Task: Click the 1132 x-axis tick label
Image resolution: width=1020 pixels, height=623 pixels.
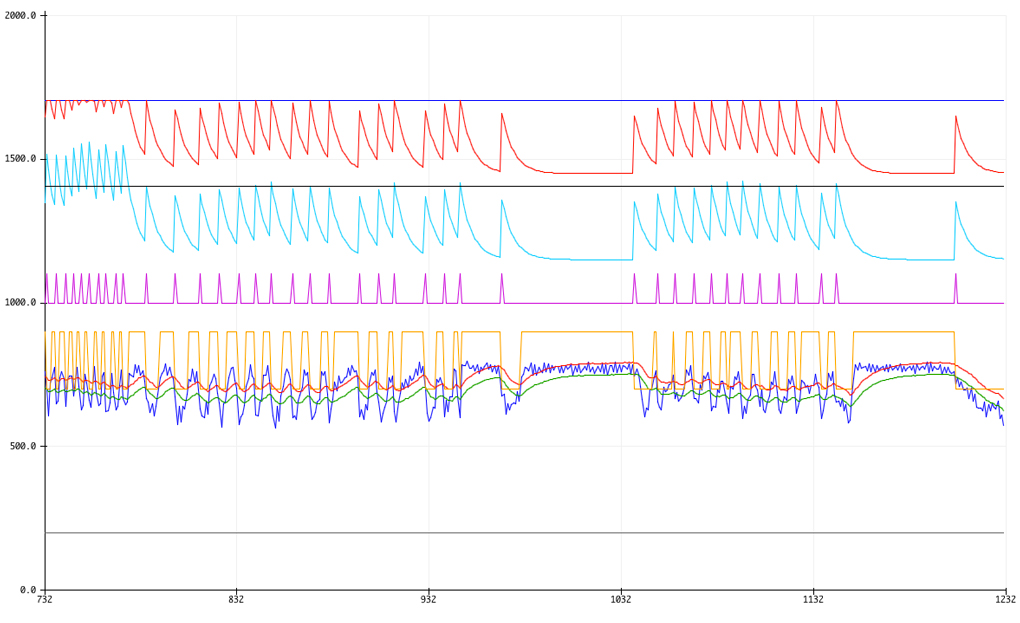Action: coord(813,600)
